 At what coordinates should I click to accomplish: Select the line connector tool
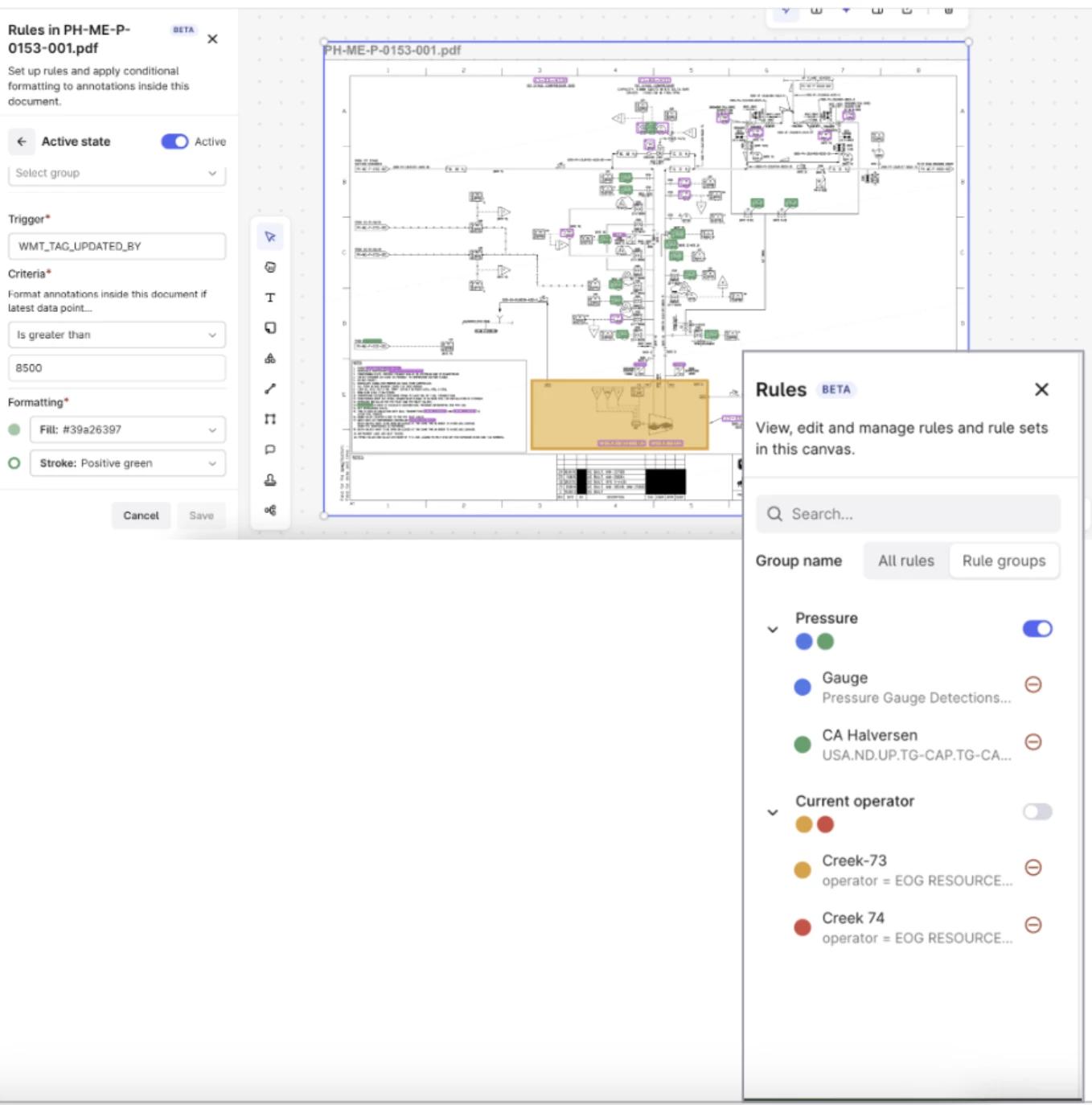(x=270, y=388)
